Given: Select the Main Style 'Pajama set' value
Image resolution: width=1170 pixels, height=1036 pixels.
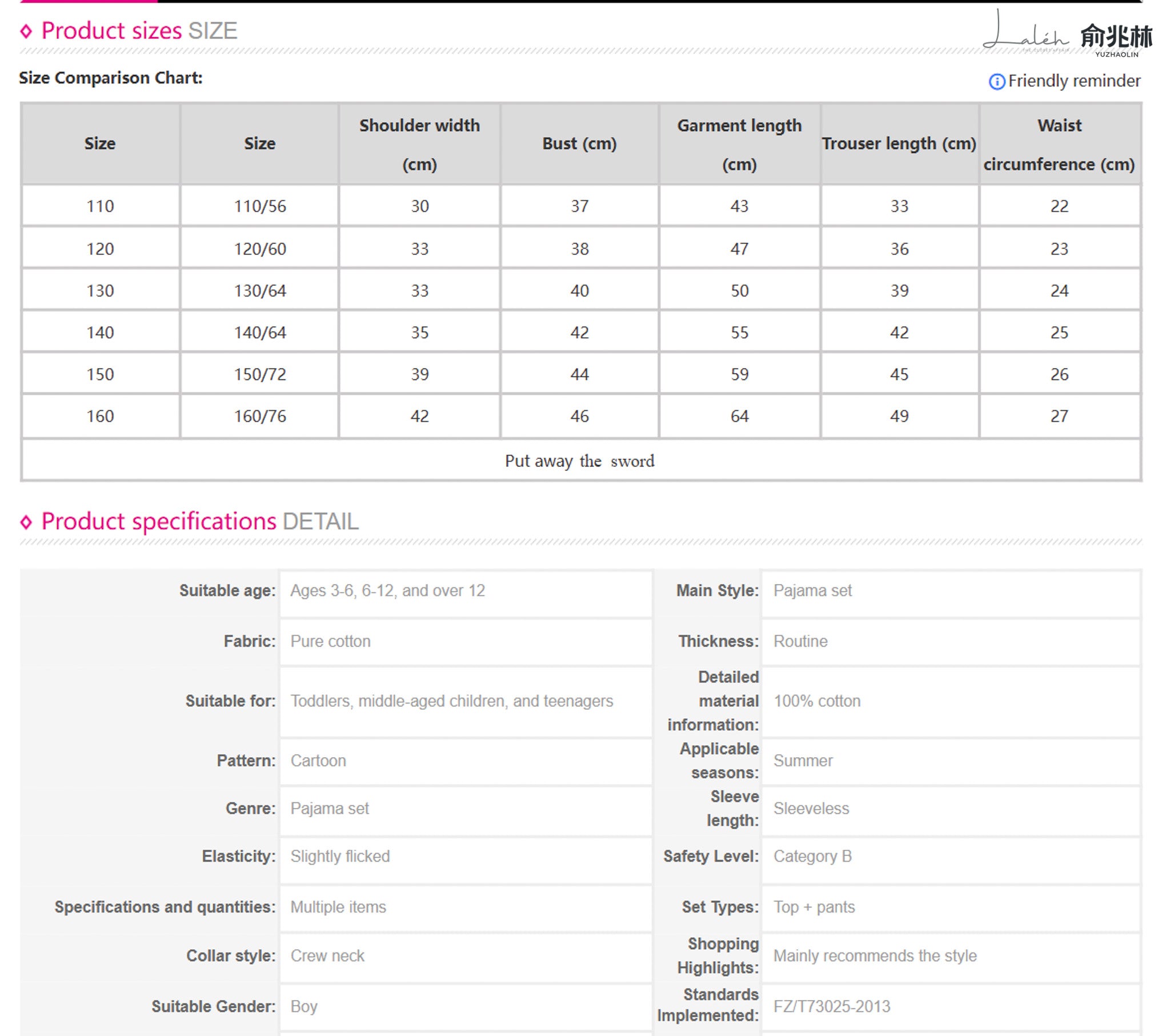Looking at the screenshot, I should click(813, 590).
